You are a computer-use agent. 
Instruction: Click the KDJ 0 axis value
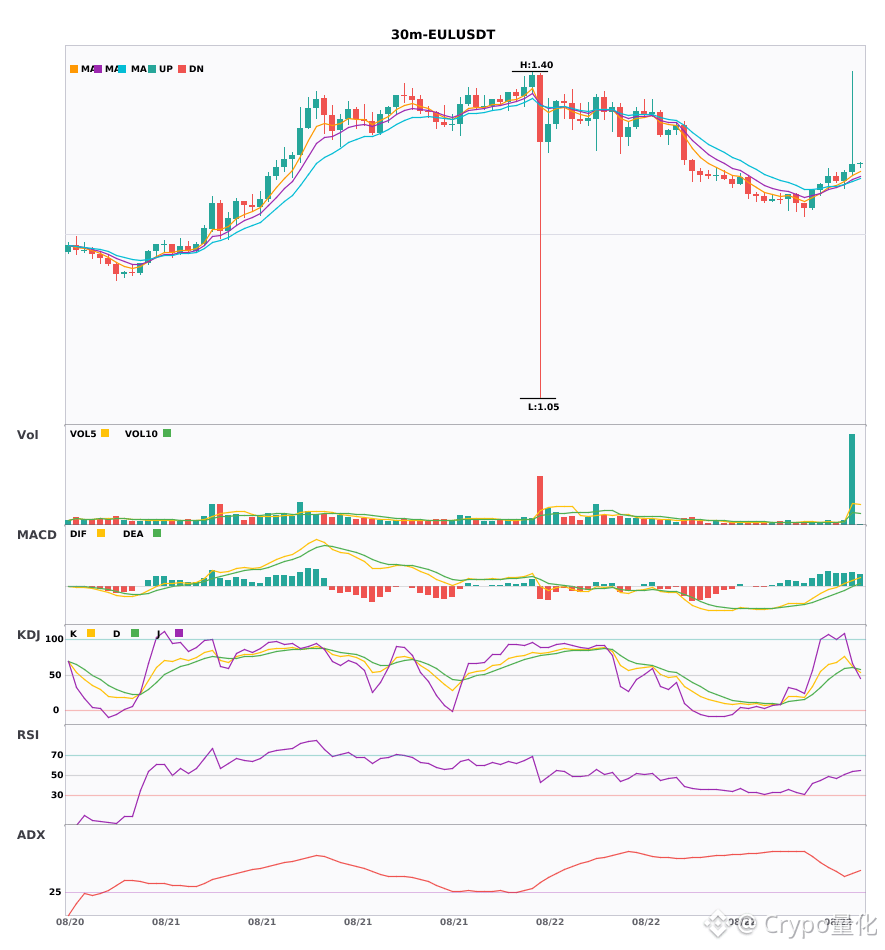click(x=56, y=710)
